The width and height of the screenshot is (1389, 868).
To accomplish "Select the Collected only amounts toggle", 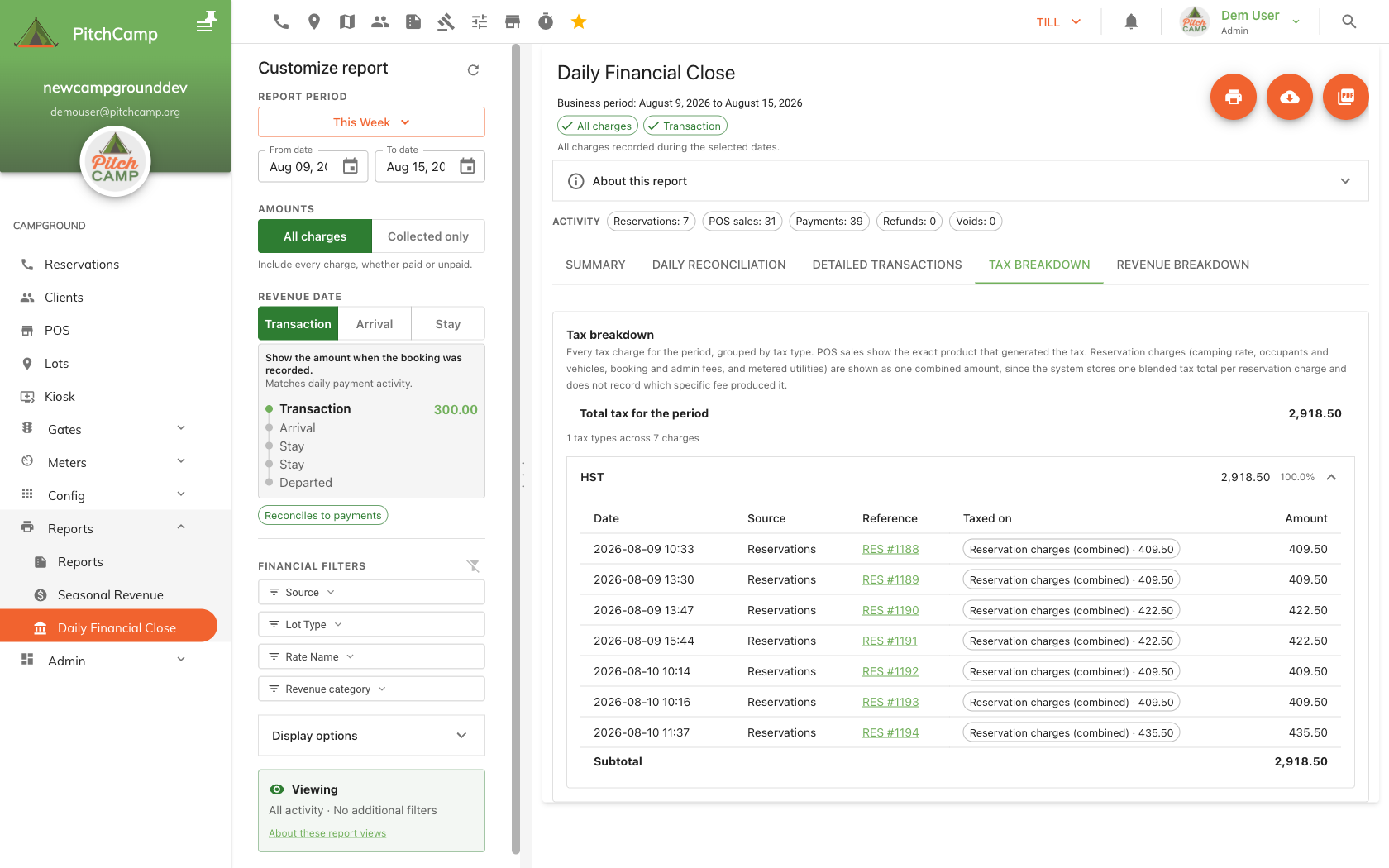I will coord(428,236).
